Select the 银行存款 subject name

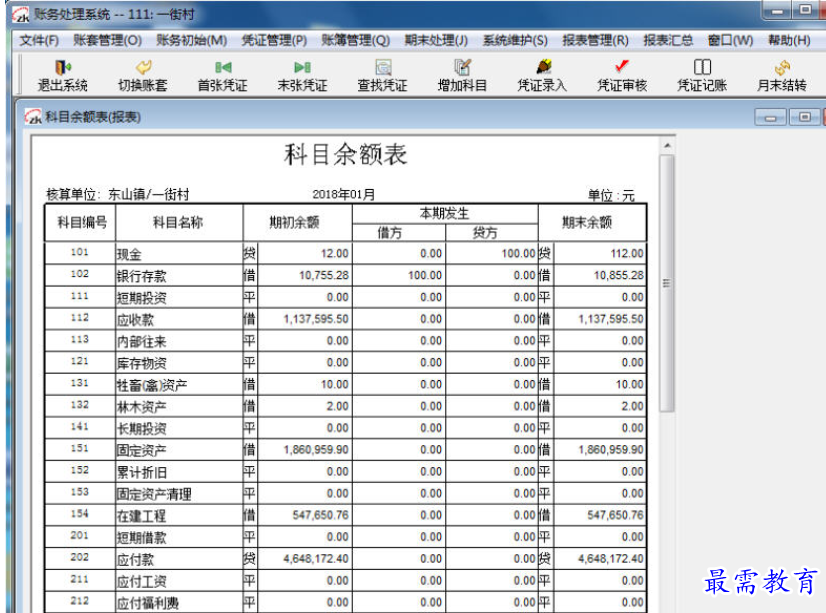[x=142, y=276]
